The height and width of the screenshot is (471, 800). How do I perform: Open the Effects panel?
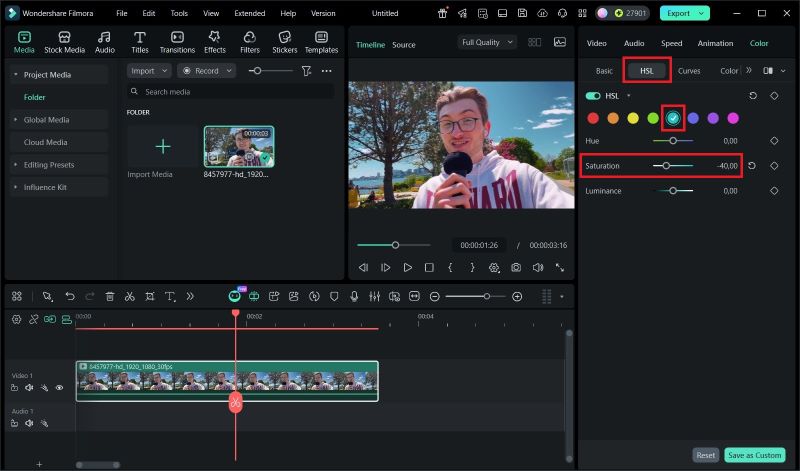(x=215, y=42)
